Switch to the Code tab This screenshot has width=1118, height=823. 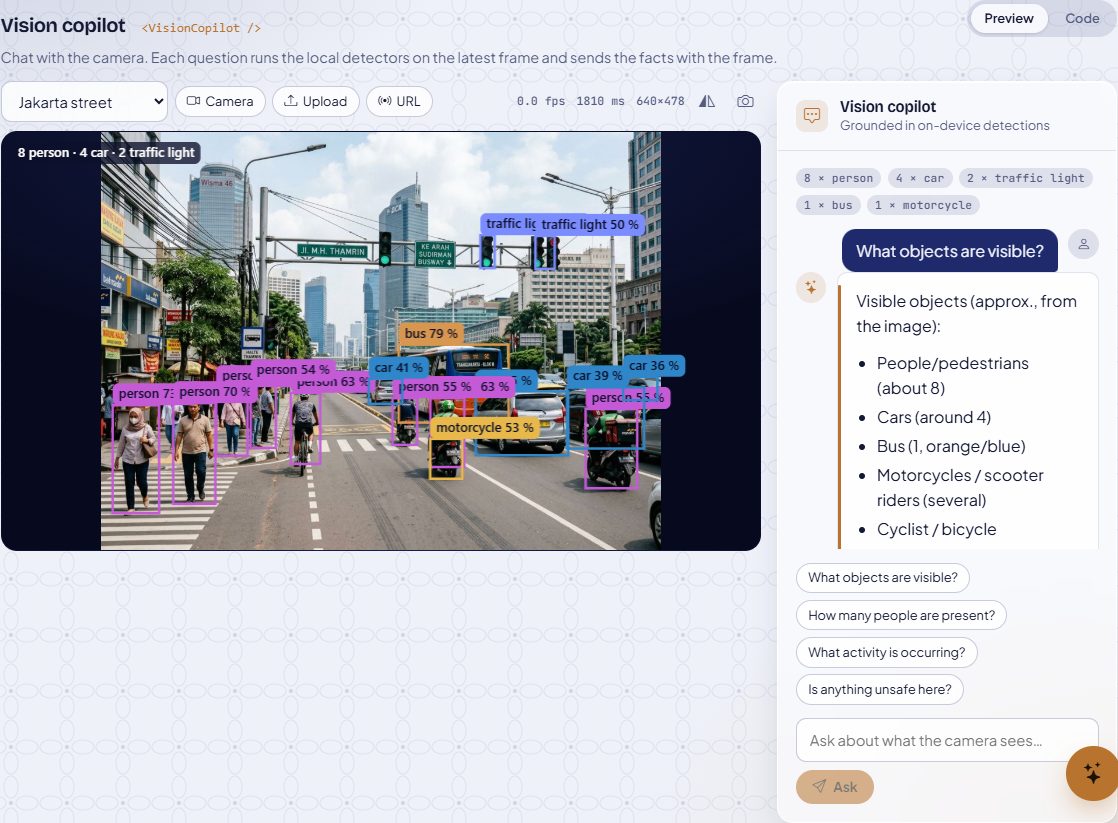pos(1082,19)
